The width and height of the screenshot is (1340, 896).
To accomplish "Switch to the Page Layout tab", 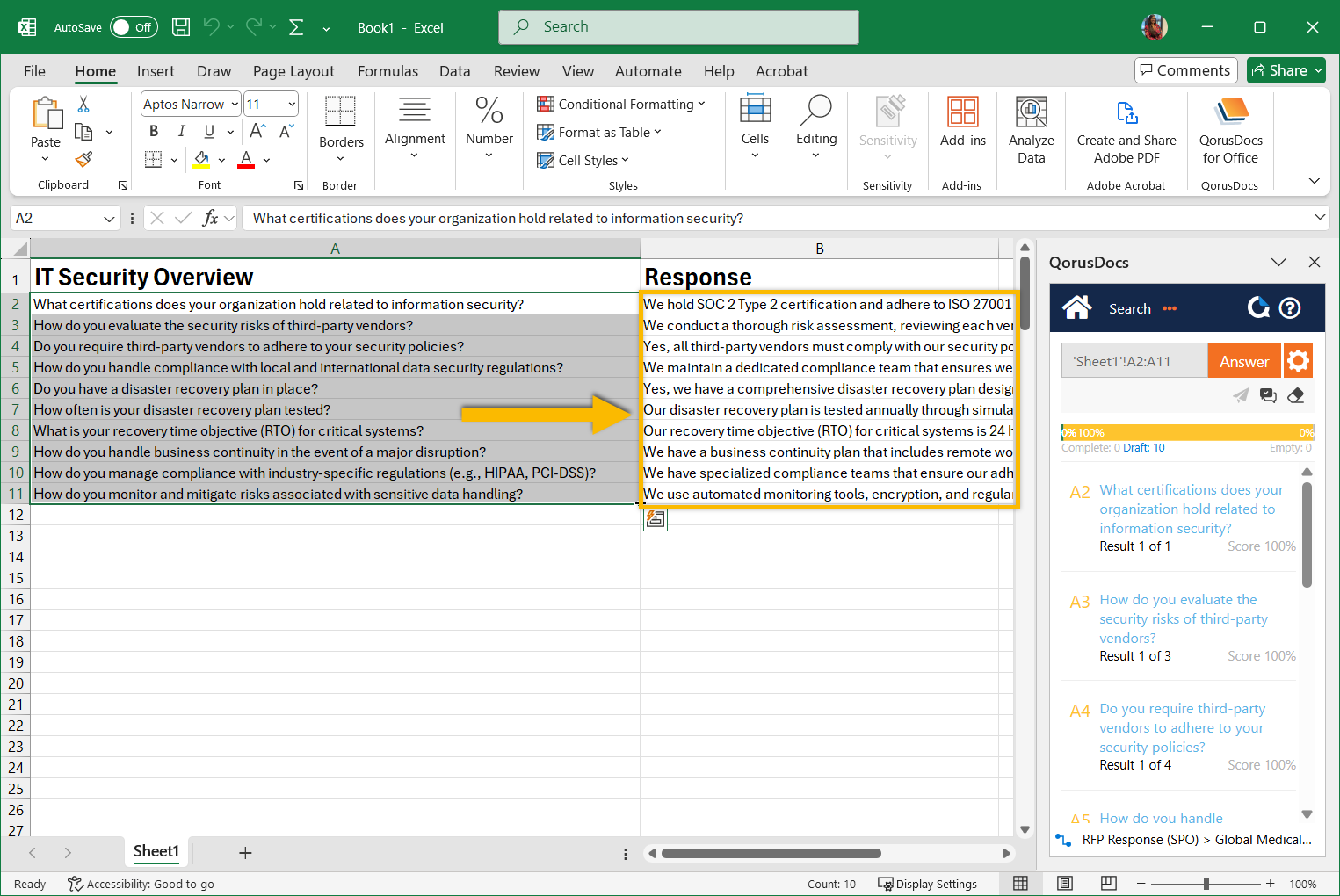I will click(x=293, y=71).
